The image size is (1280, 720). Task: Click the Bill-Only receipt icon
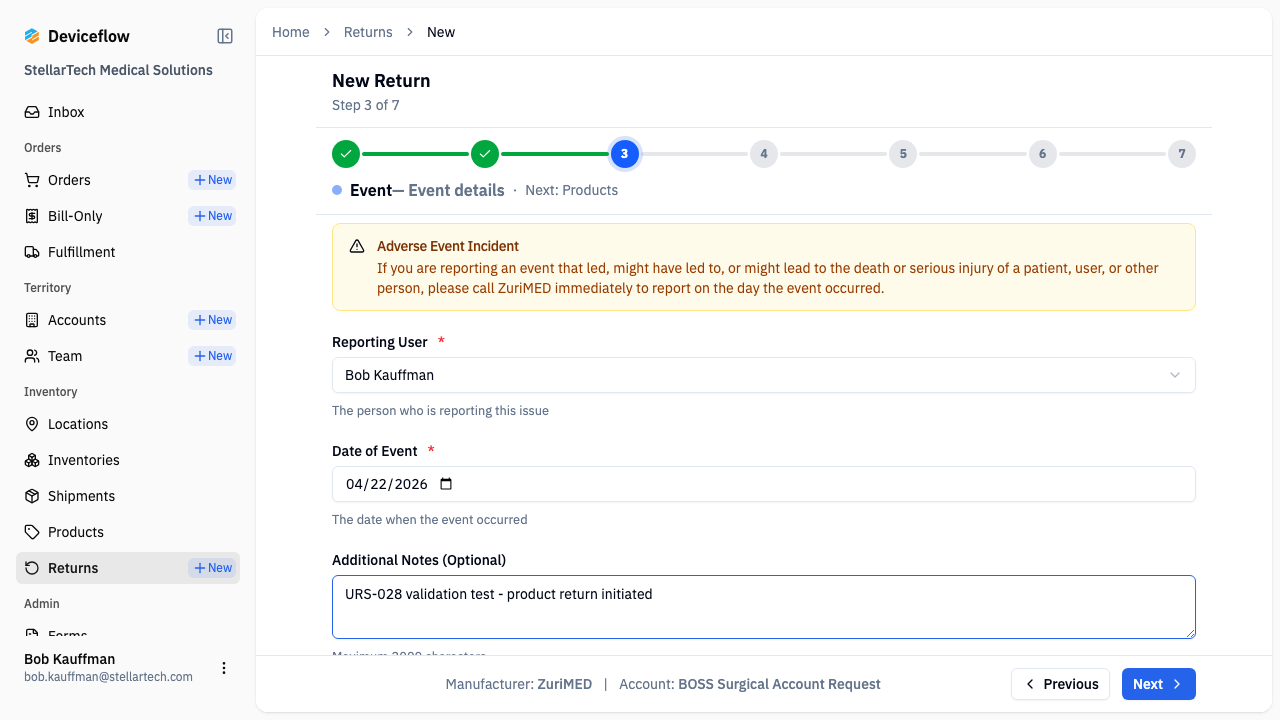[32, 216]
